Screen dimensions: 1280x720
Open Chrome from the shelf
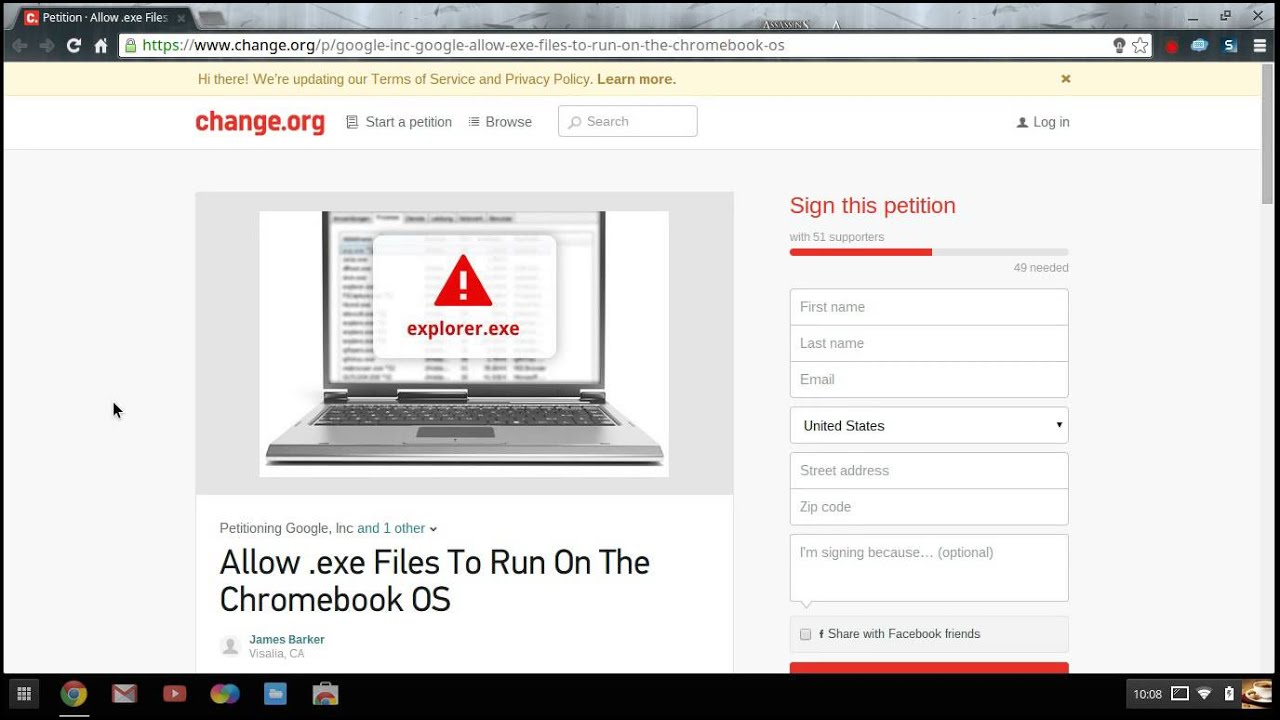click(x=73, y=693)
